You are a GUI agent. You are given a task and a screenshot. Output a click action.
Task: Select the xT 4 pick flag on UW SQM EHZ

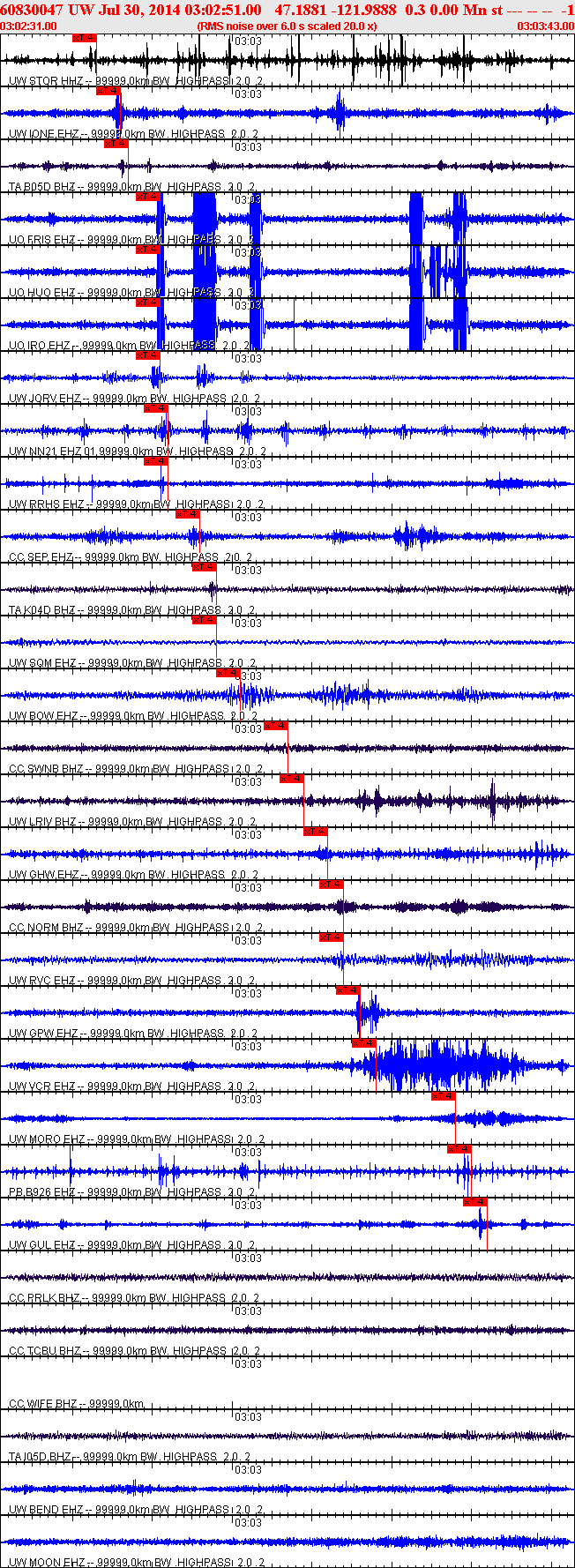(204, 620)
